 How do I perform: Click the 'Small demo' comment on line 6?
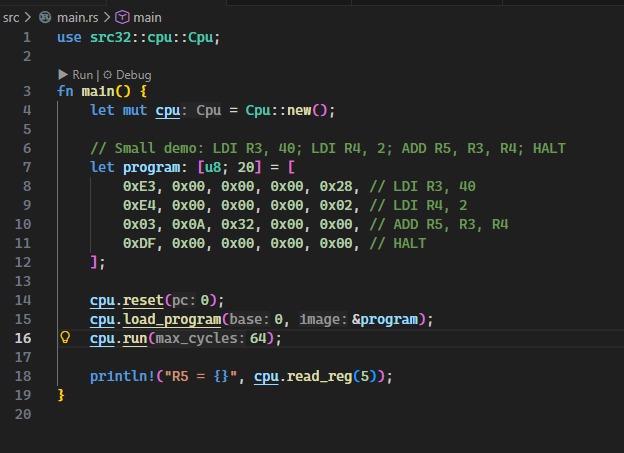pyautogui.click(x=328, y=148)
